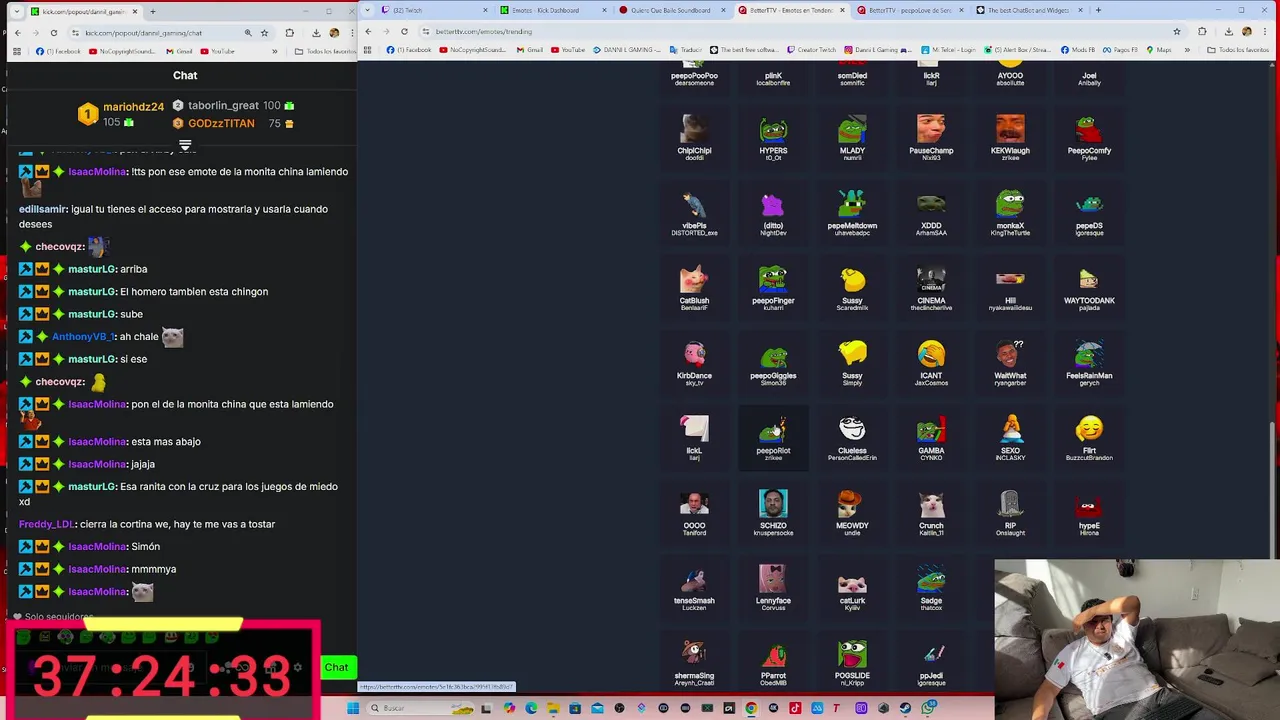
Task: Open the ChipiChipi emote
Action: pyautogui.click(x=694, y=138)
